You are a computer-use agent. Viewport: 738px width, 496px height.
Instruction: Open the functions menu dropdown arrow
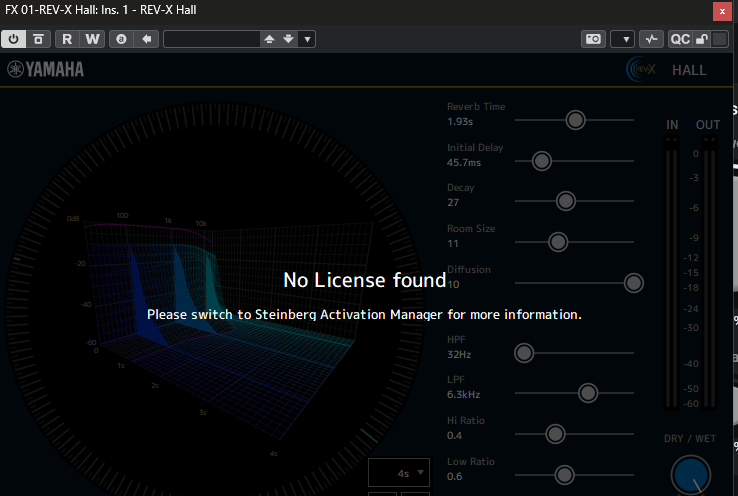click(x=622, y=39)
